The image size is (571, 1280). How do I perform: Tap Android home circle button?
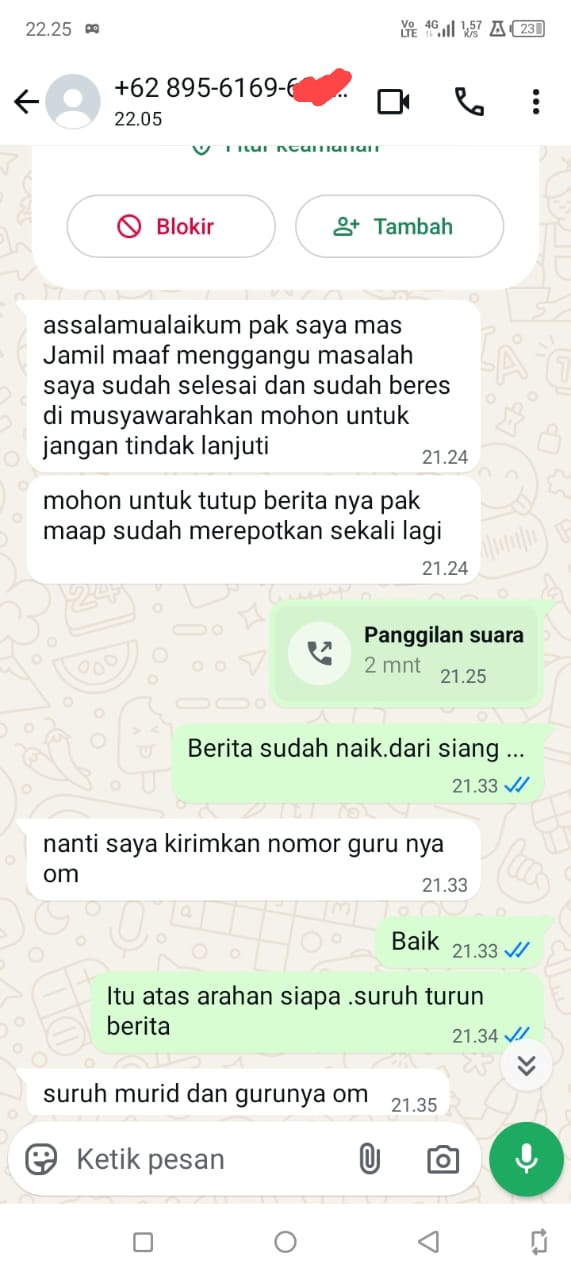[285, 1242]
